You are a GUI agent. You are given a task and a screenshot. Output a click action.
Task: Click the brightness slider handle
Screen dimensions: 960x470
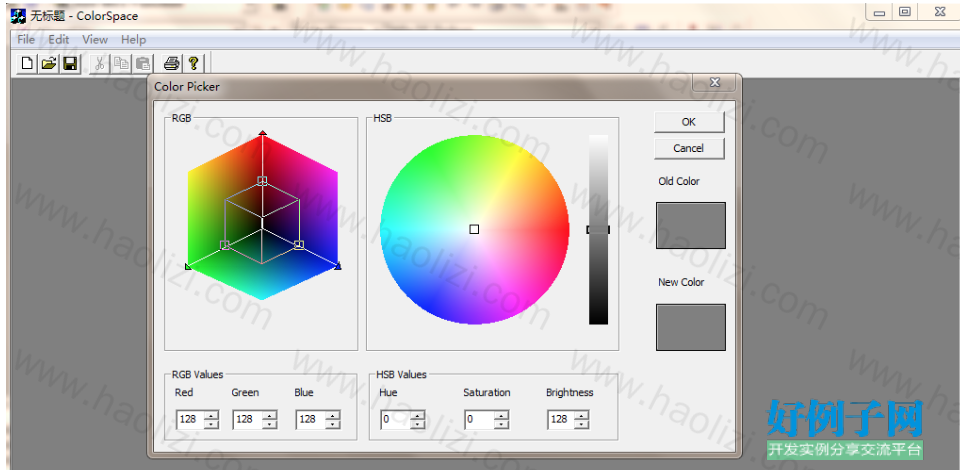(x=598, y=229)
